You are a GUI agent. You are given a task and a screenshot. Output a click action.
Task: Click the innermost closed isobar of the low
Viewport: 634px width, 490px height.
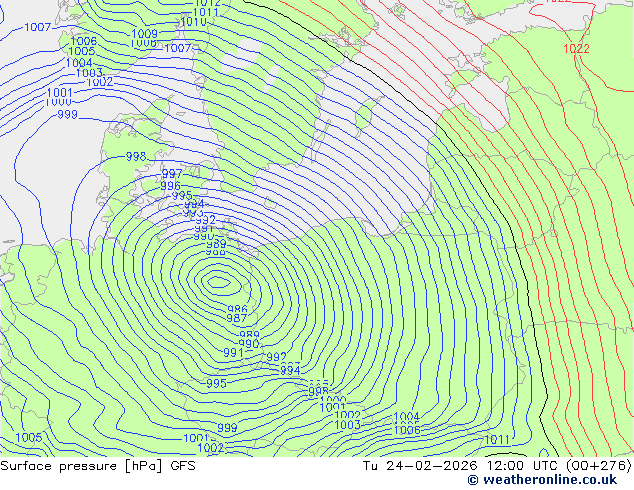coord(219,282)
